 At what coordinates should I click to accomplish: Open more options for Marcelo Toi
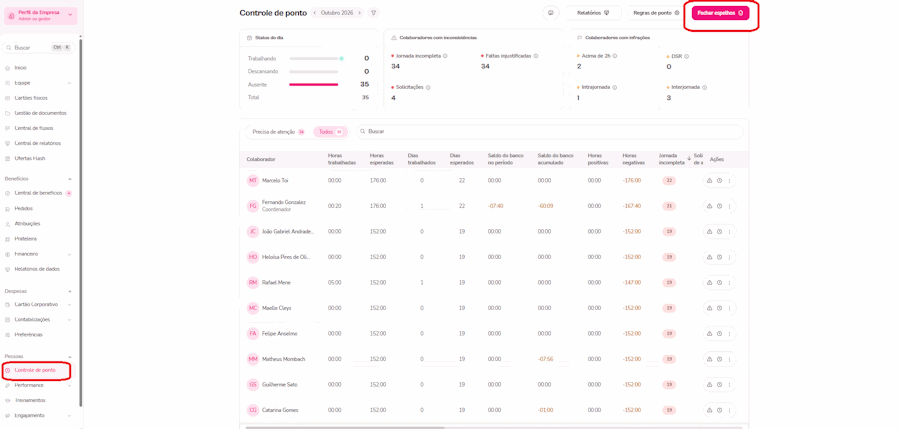730,180
